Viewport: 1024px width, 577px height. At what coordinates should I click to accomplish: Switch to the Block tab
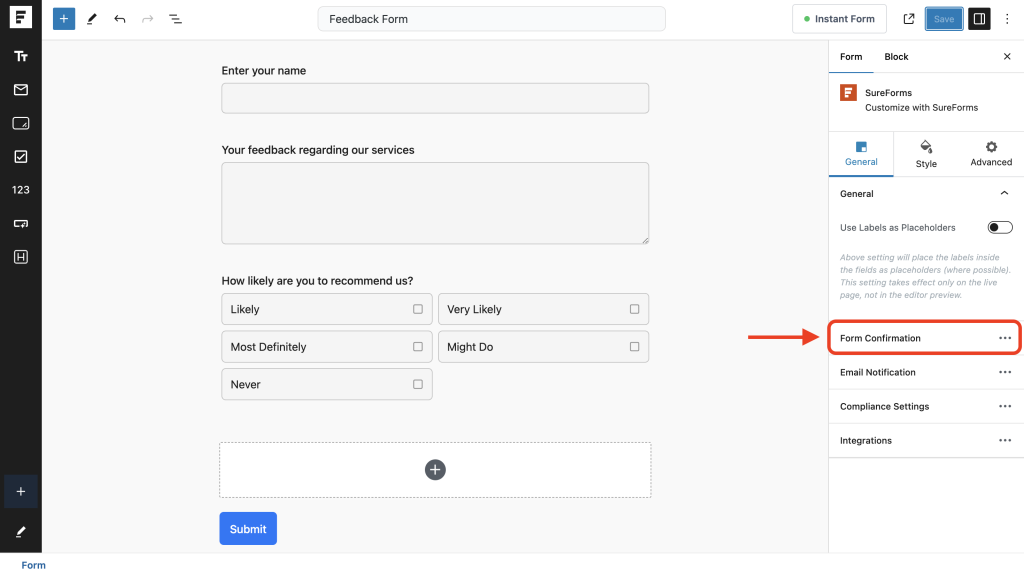[895, 57]
